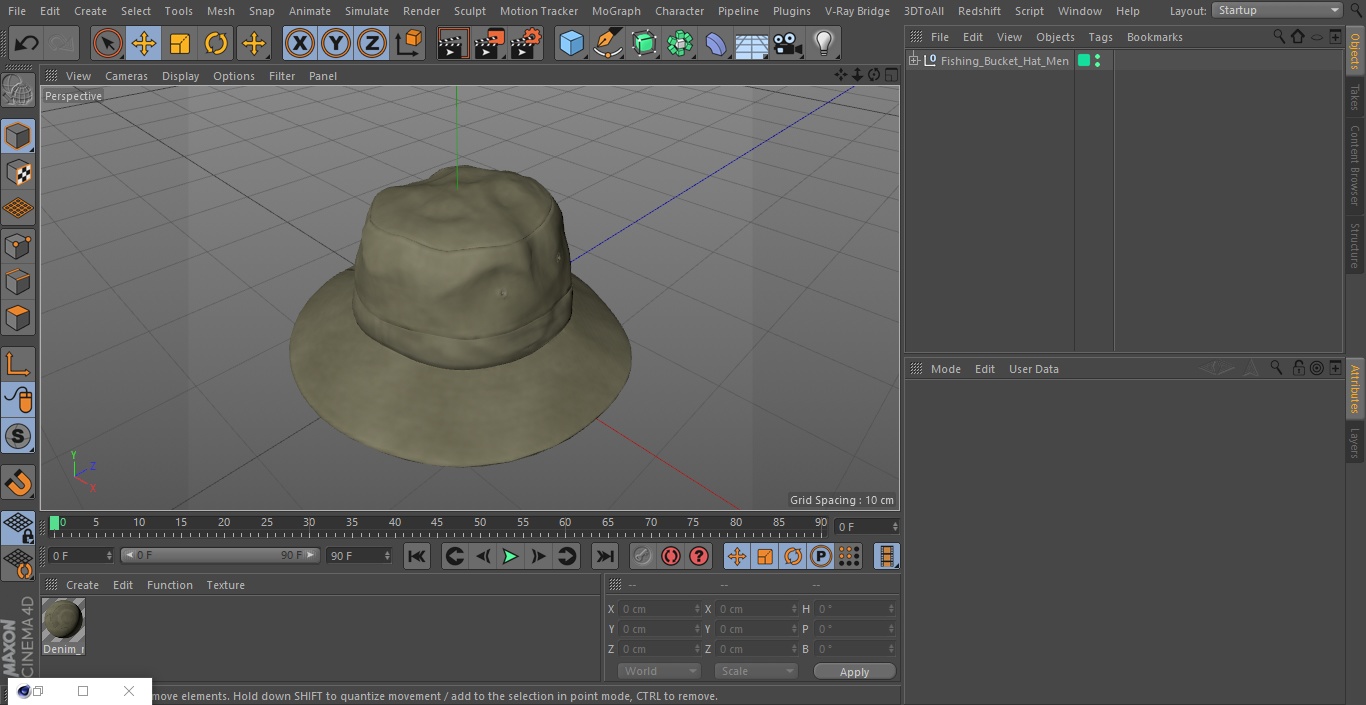Activate the Scale tool
Image resolution: width=1366 pixels, height=705 pixels.
coord(180,43)
